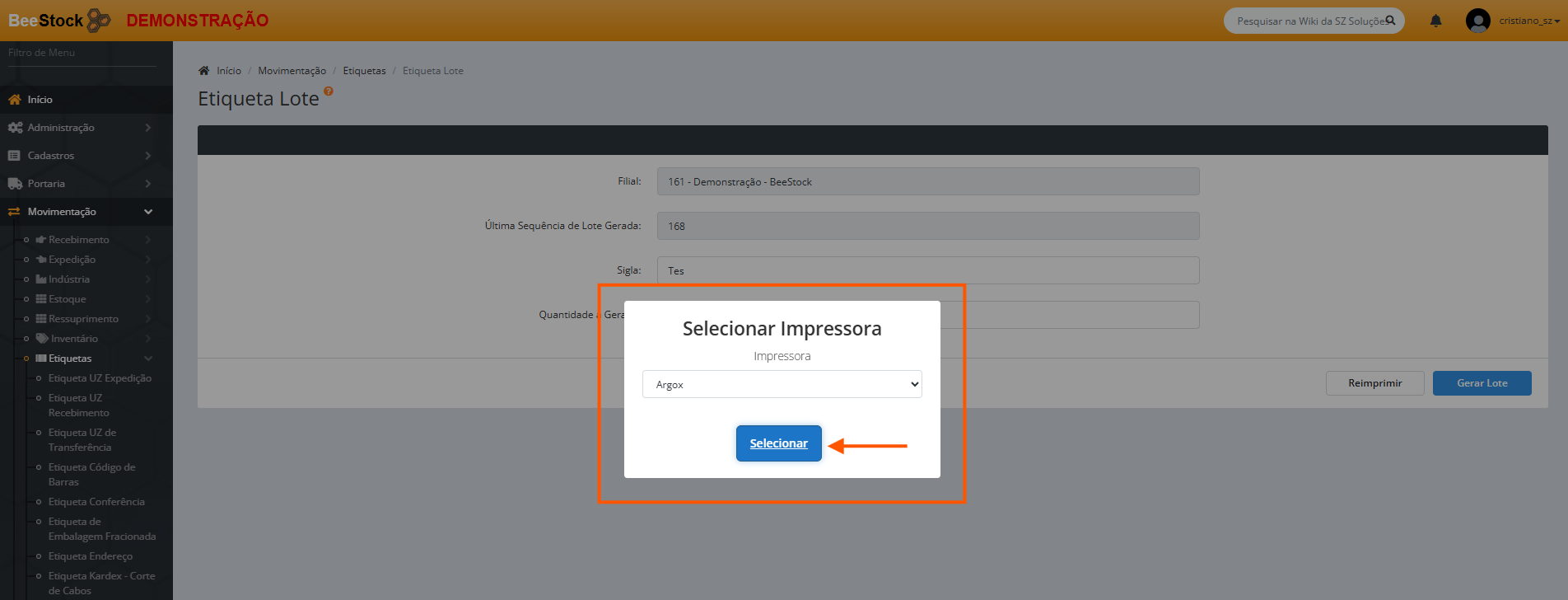Click the wiki search magnifier icon
Image resolution: width=1568 pixels, height=600 pixels.
tap(1390, 21)
